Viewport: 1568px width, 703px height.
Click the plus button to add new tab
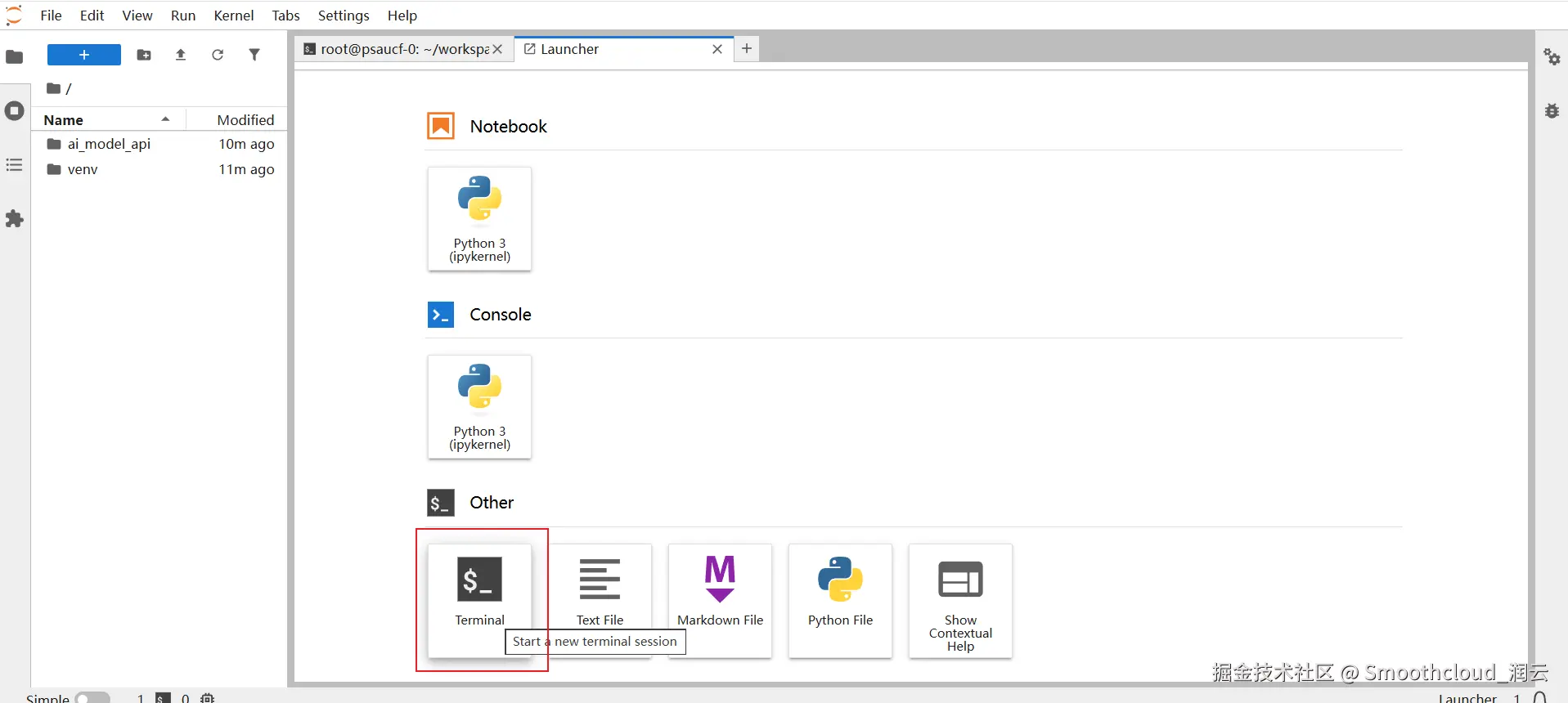click(747, 49)
